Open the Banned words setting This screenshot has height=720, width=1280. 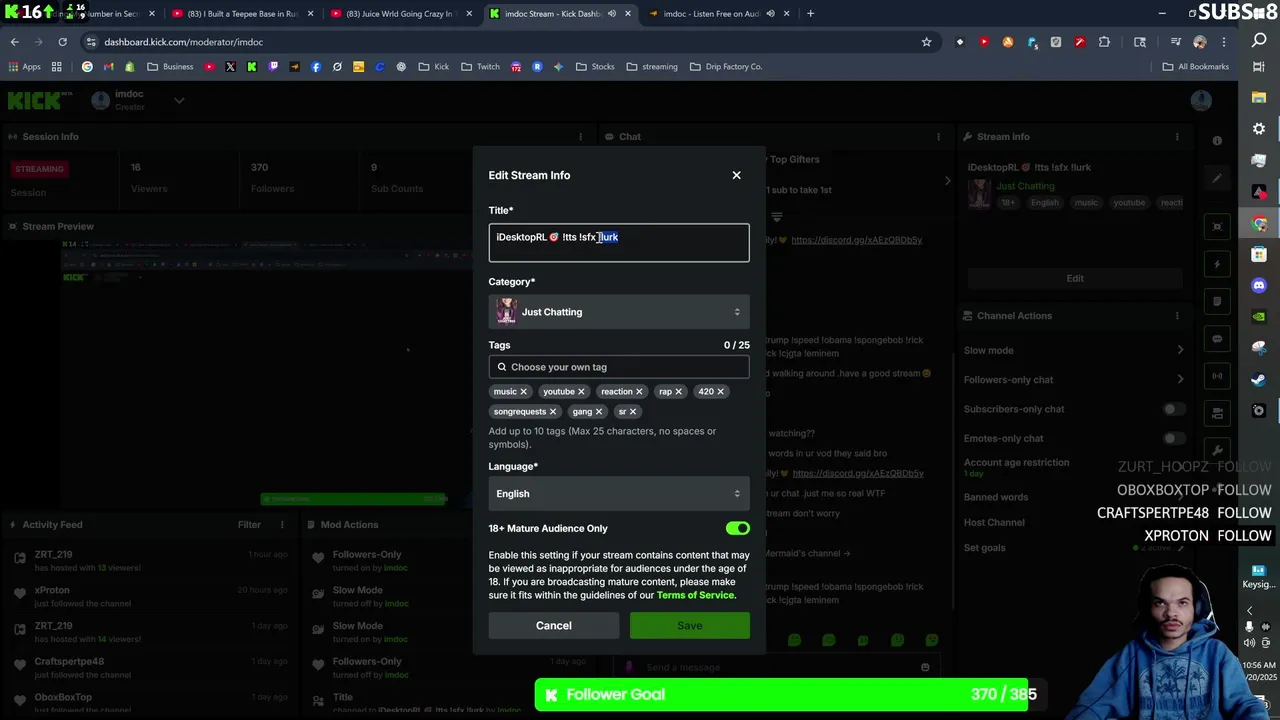click(996, 497)
